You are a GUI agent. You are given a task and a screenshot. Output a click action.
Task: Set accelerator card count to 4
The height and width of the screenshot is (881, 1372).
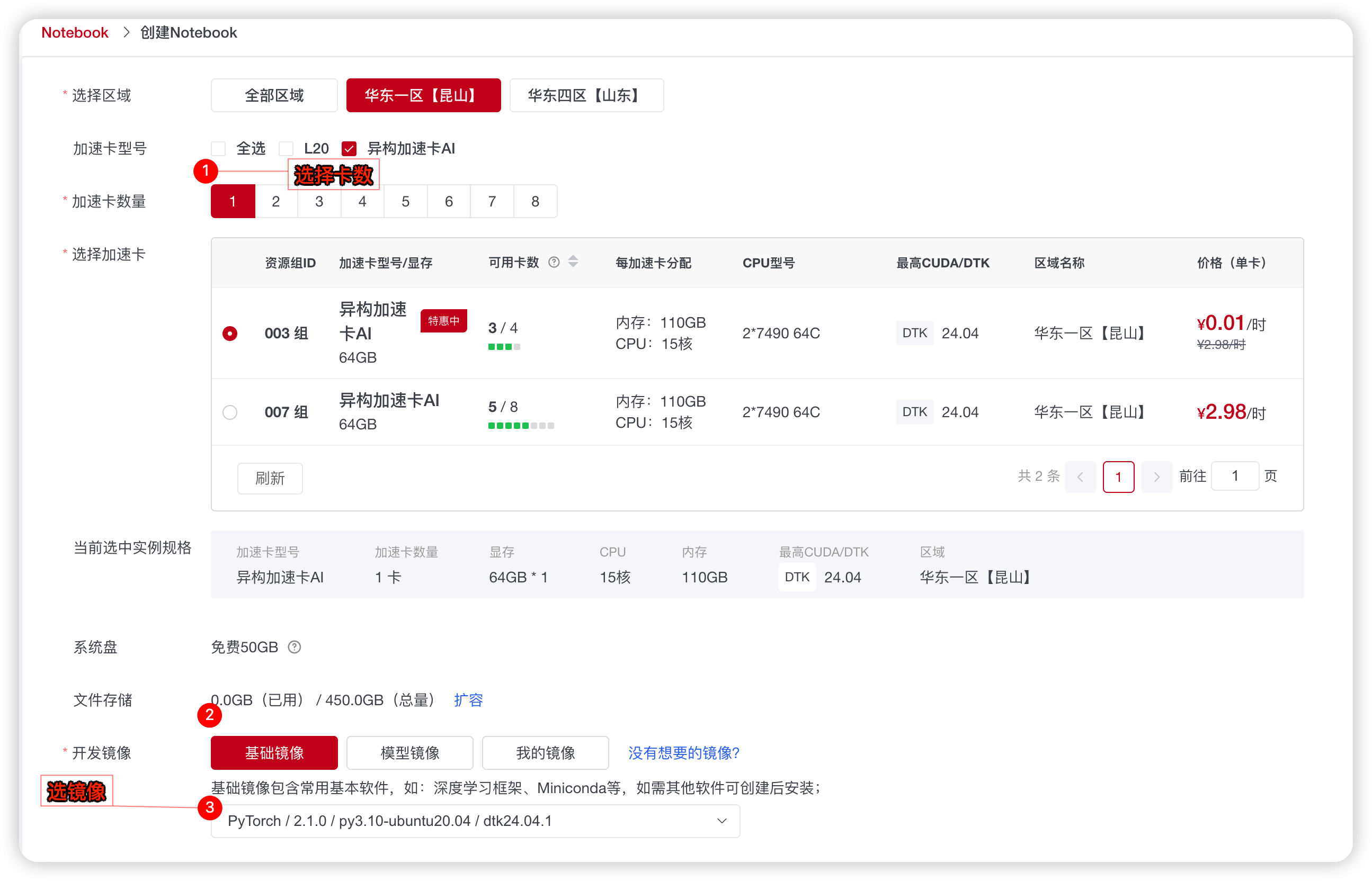[x=362, y=201]
